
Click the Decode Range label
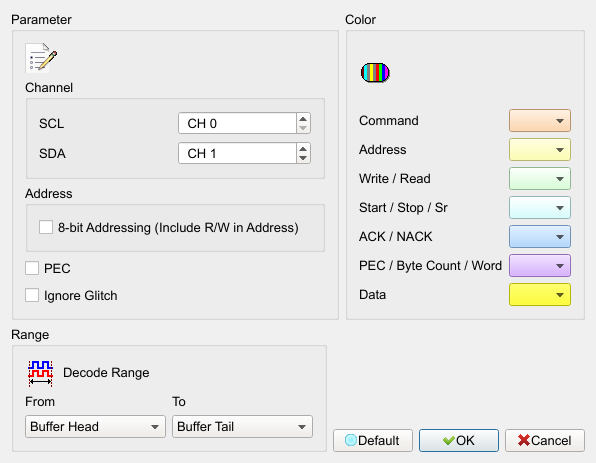(106, 373)
